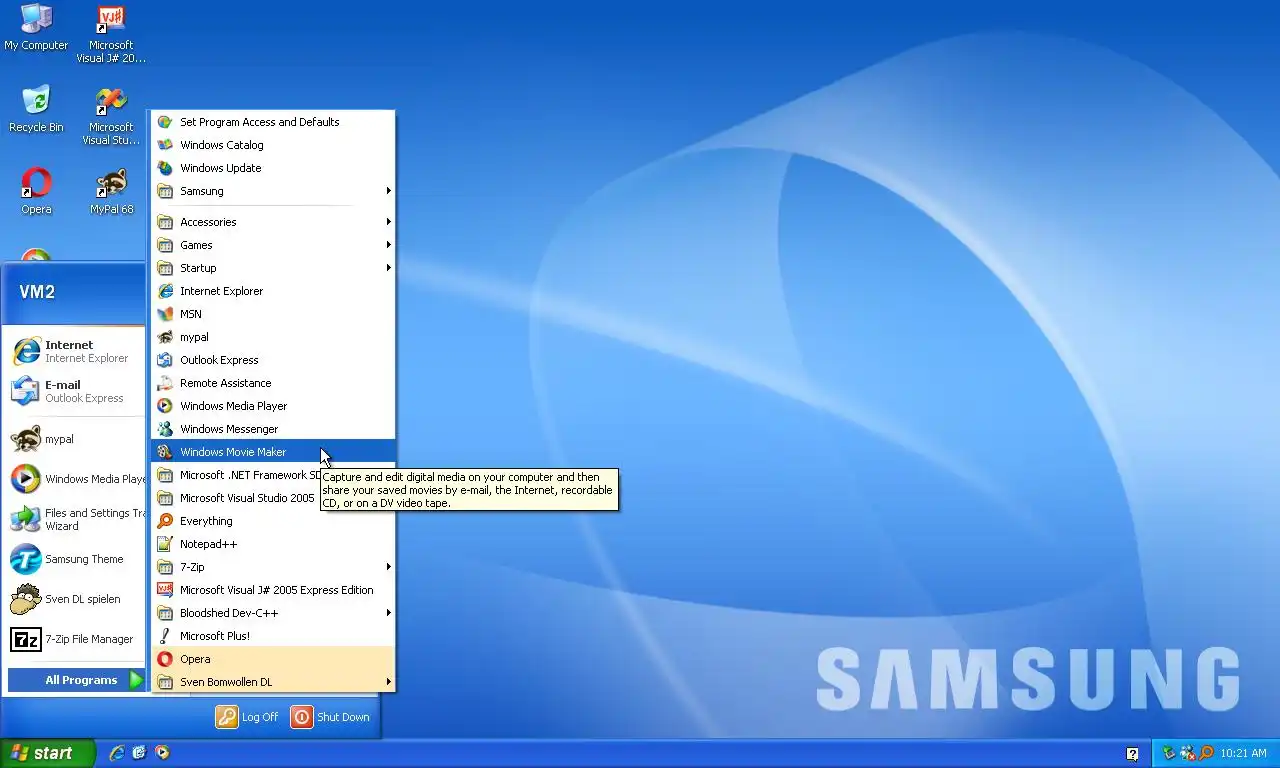This screenshot has height=768, width=1280.
Task: Open My Computer desktop icon
Action: click(36, 27)
